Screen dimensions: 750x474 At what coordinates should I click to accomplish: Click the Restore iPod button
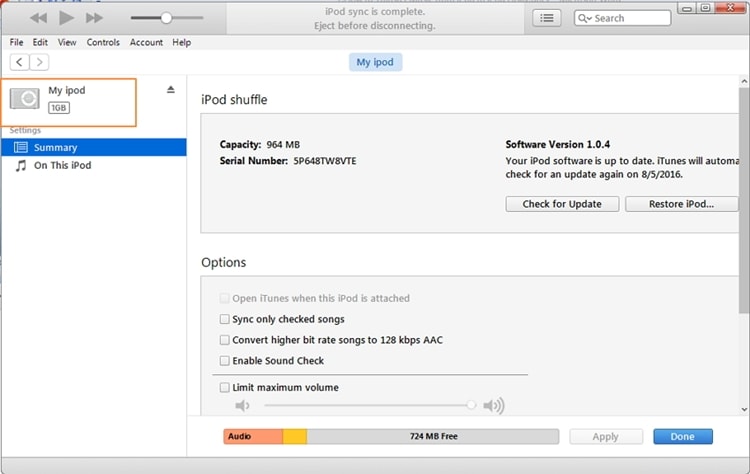click(681, 204)
